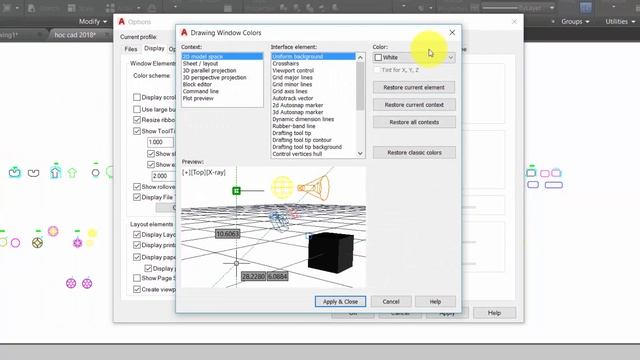Click the AutoCAD logo in Drawing Window Colors title
This screenshot has width=640, height=360.
pyautogui.click(x=184, y=33)
